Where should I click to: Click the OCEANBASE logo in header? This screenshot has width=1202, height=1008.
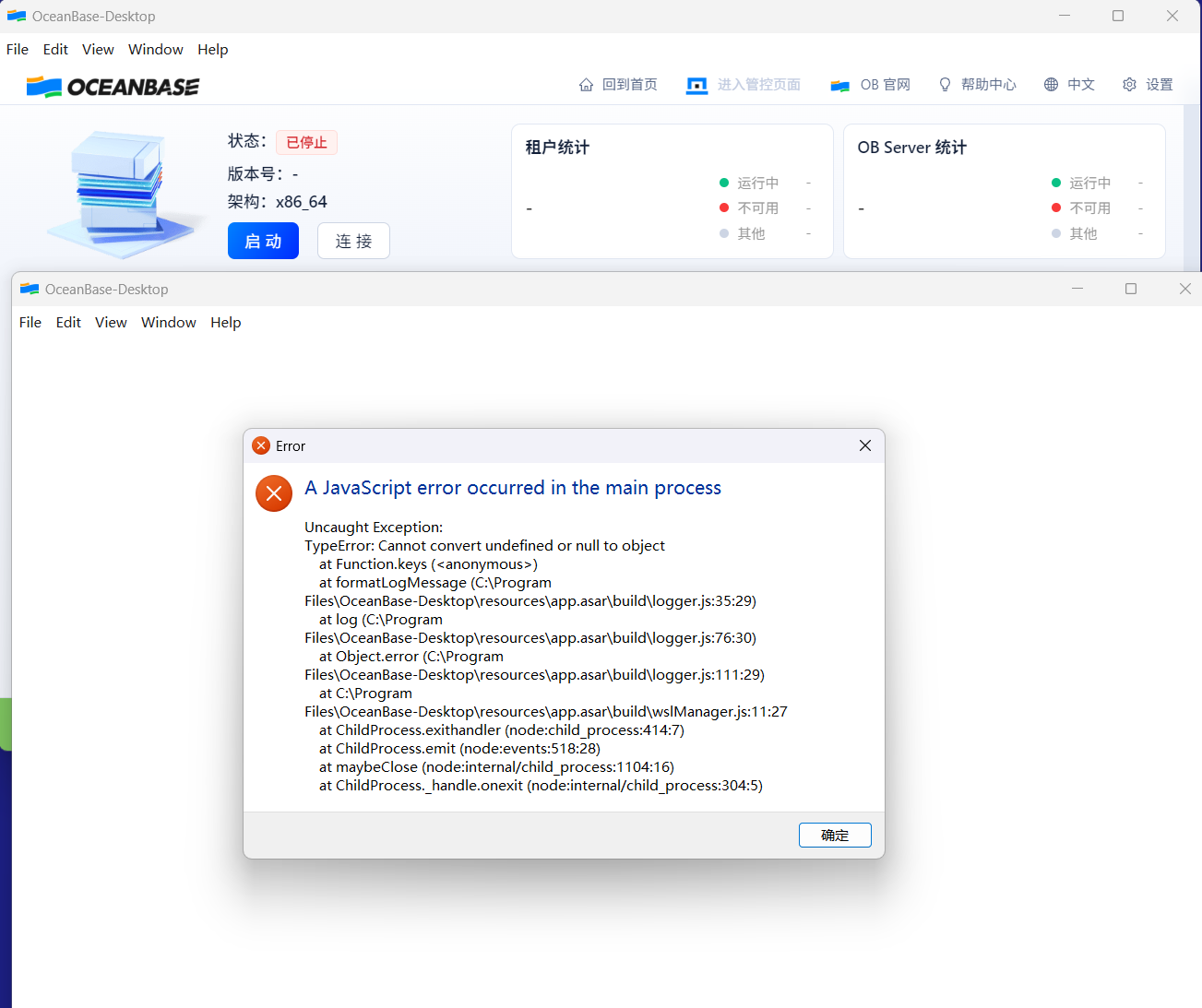click(x=113, y=87)
